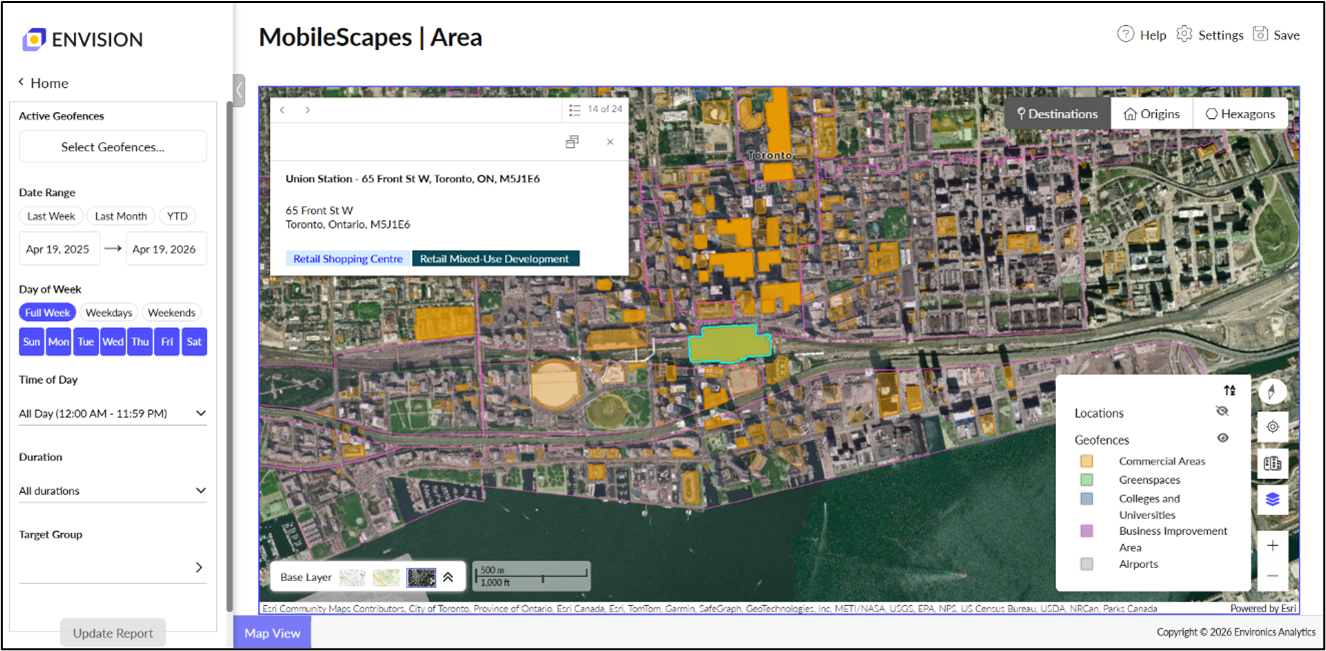This screenshot has width=1326, height=651.
Task: Select Weekdays preset
Action: (x=109, y=313)
